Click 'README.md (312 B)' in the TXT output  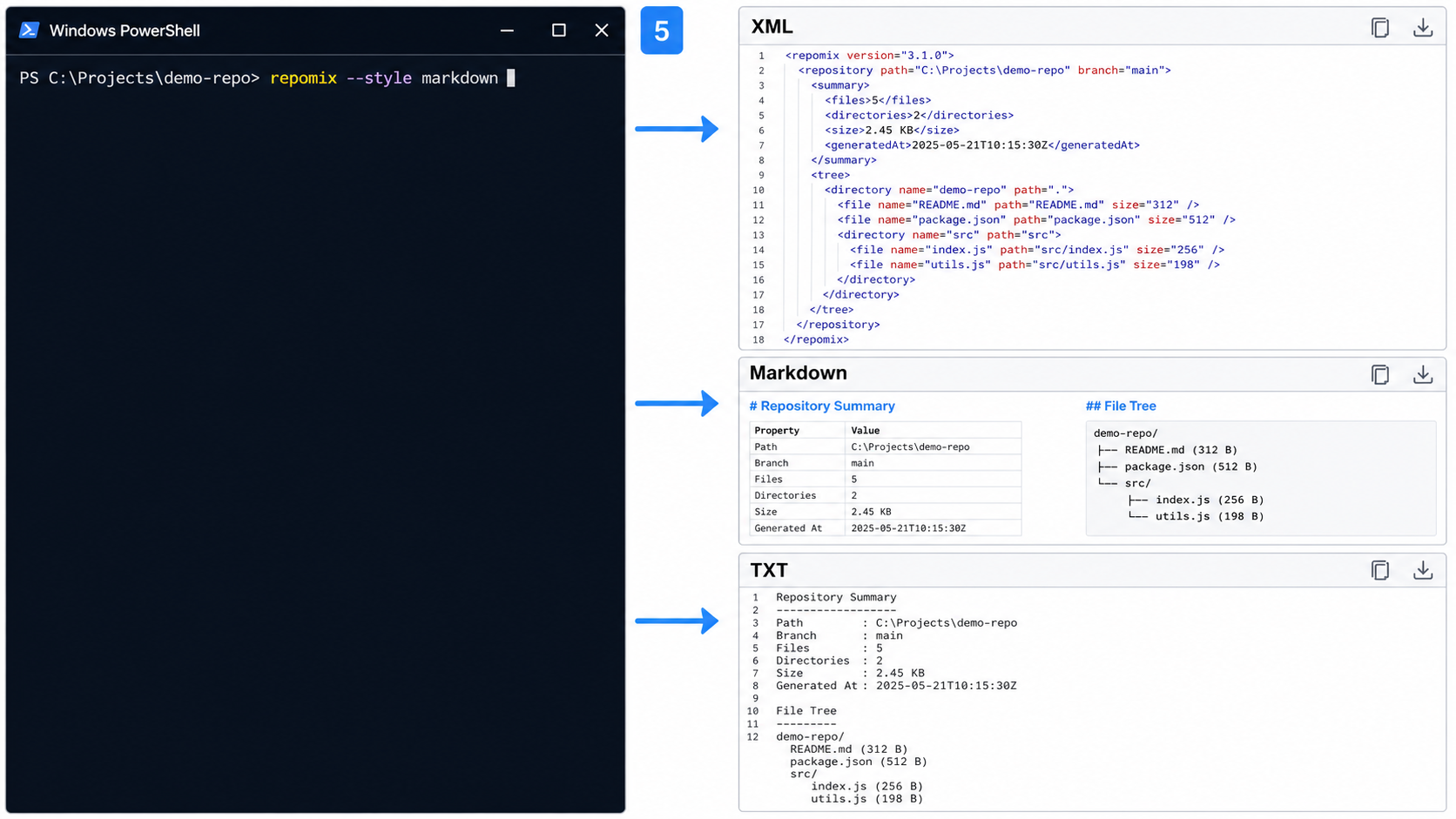click(x=848, y=749)
